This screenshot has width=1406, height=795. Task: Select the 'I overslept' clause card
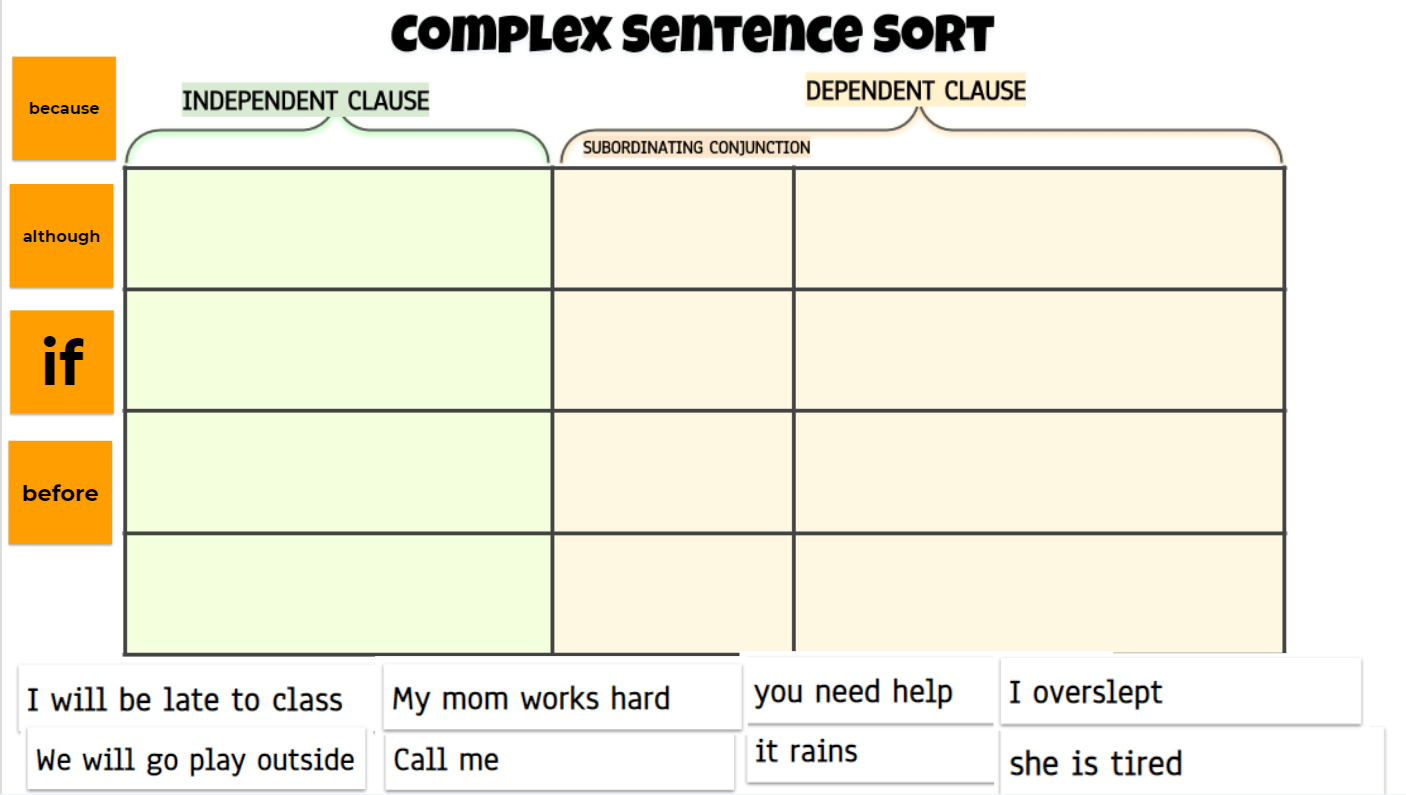pyautogui.click(x=1180, y=691)
